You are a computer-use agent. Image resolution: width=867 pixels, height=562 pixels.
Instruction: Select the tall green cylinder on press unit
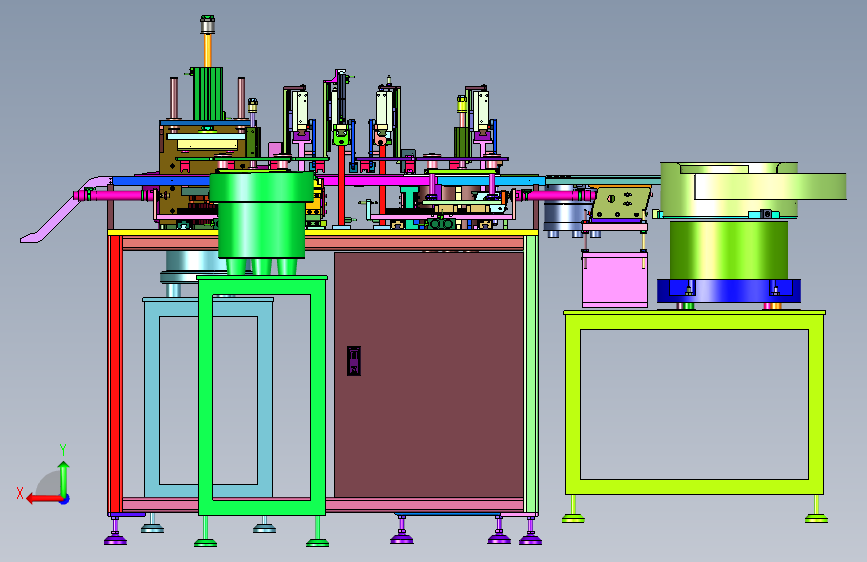point(207,93)
